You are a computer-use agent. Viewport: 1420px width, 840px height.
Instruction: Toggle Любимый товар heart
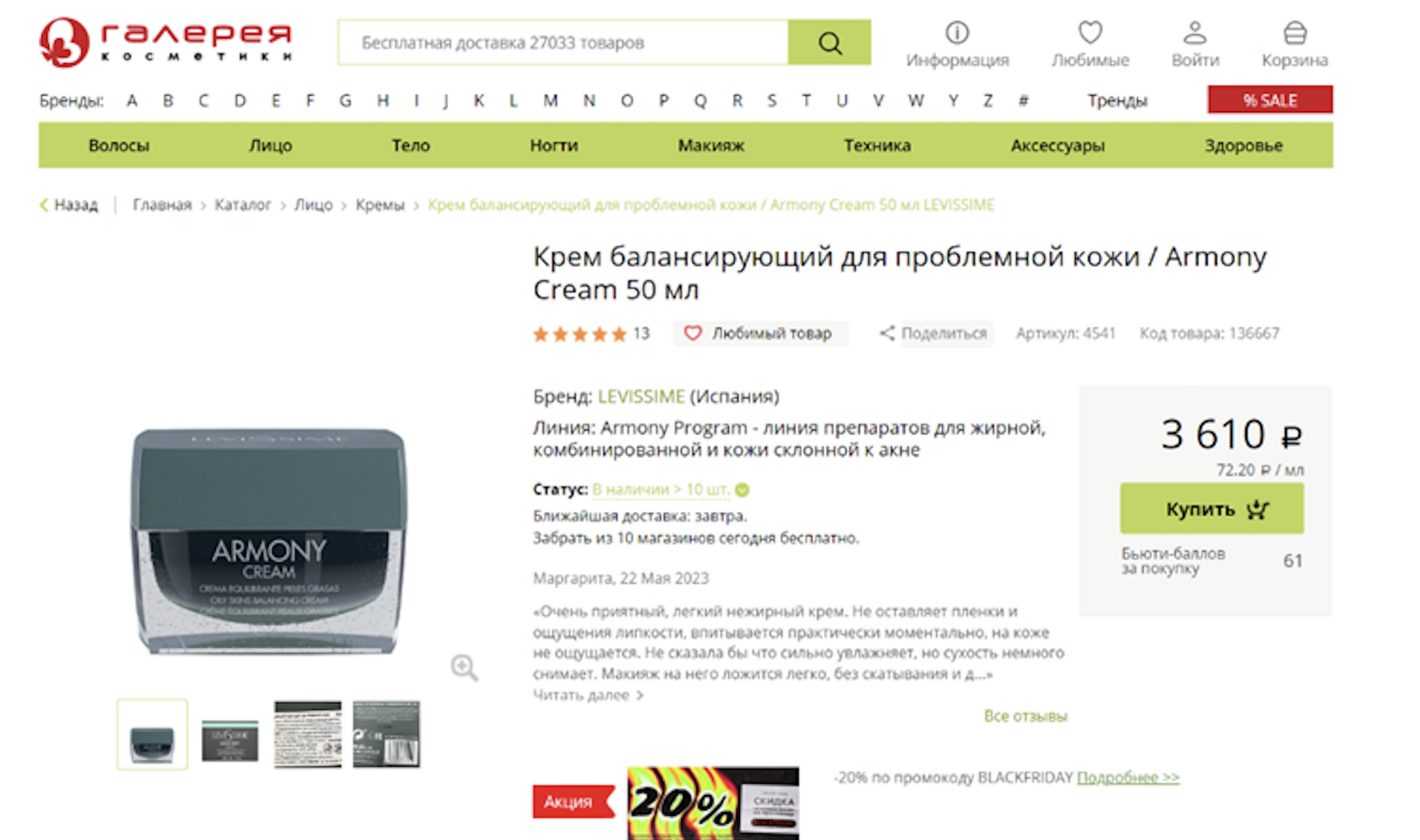click(x=693, y=333)
